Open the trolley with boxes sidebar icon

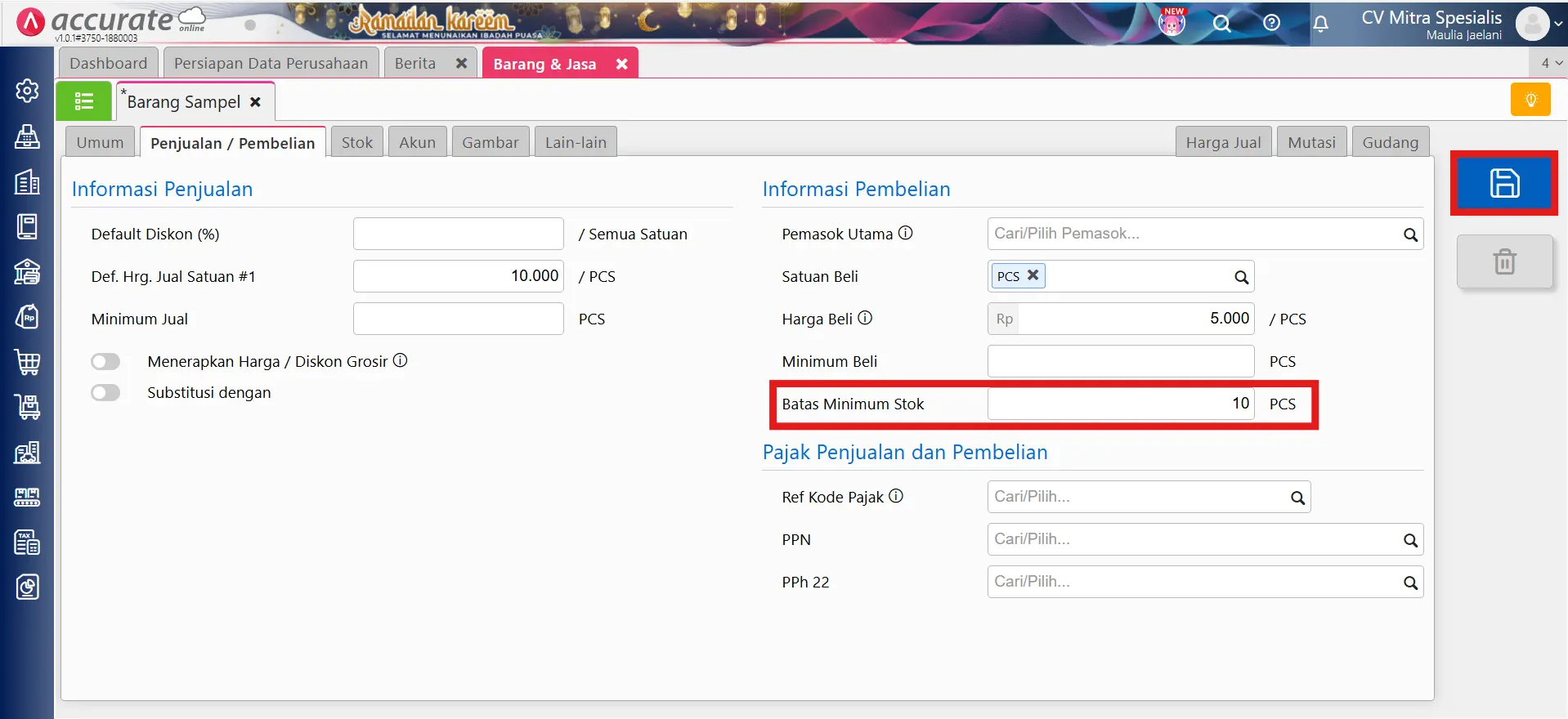point(27,407)
